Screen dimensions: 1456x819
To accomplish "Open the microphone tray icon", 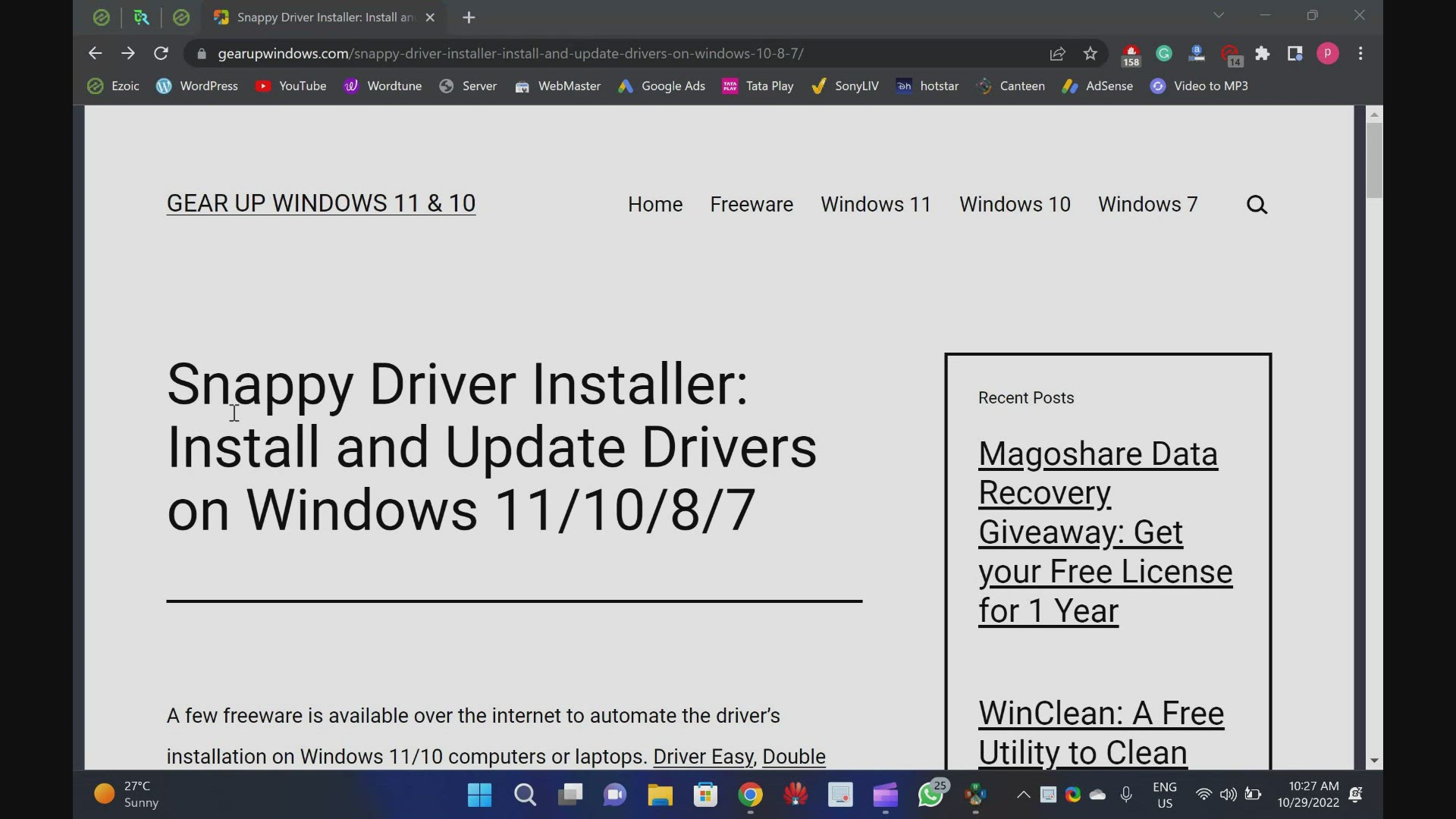I will (1126, 795).
